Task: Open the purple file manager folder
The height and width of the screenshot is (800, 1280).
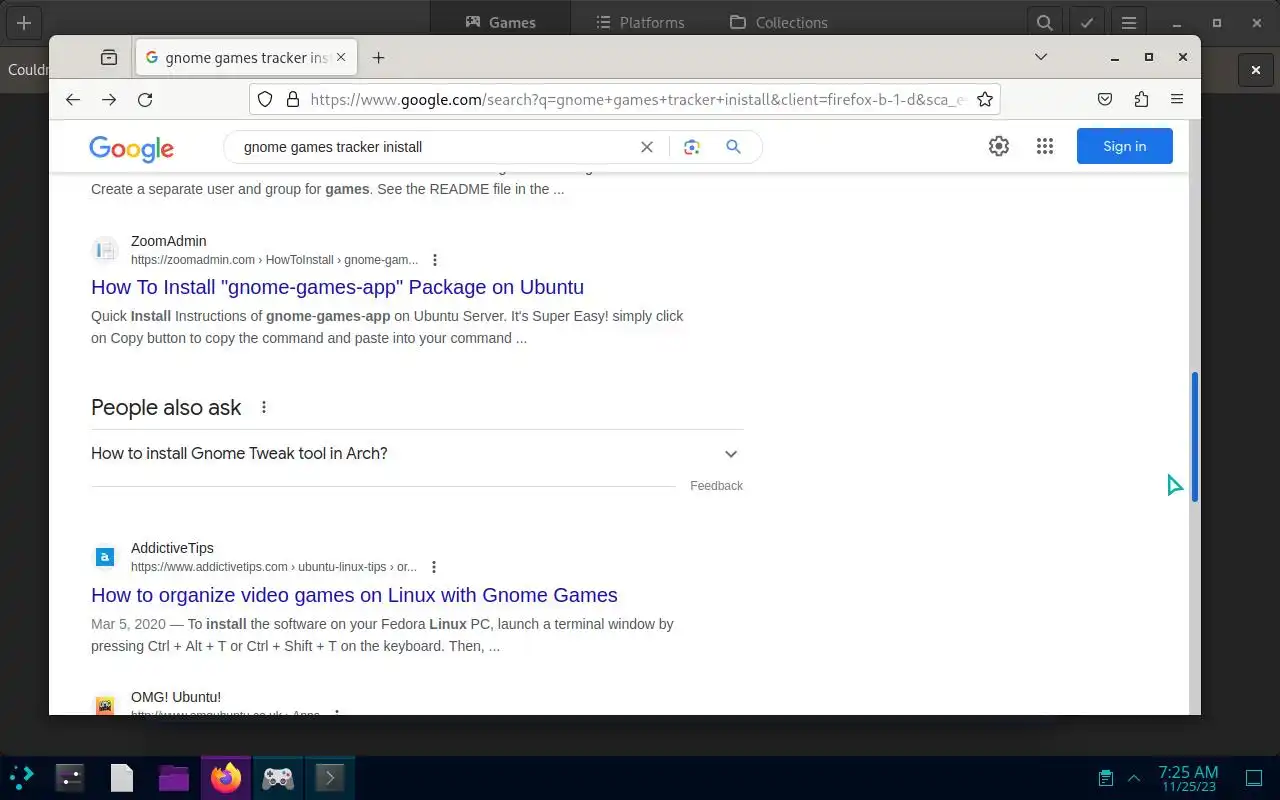Action: click(x=173, y=777)
